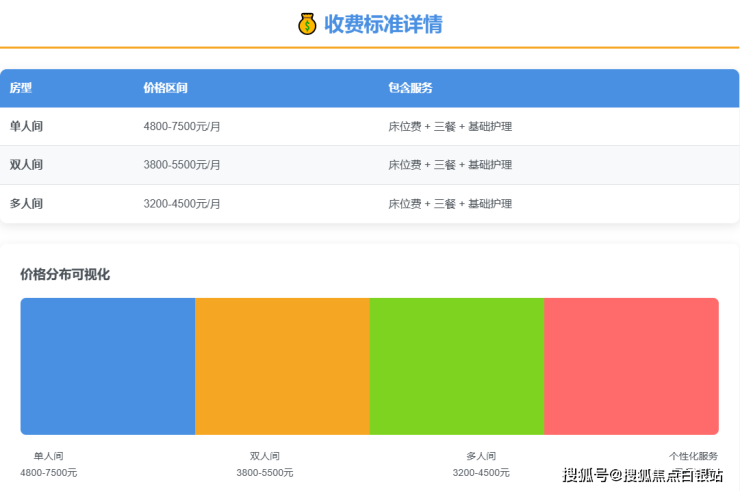The image size is (740, 491).
Task: Select the 房型 column header
Action: point(21,88)
